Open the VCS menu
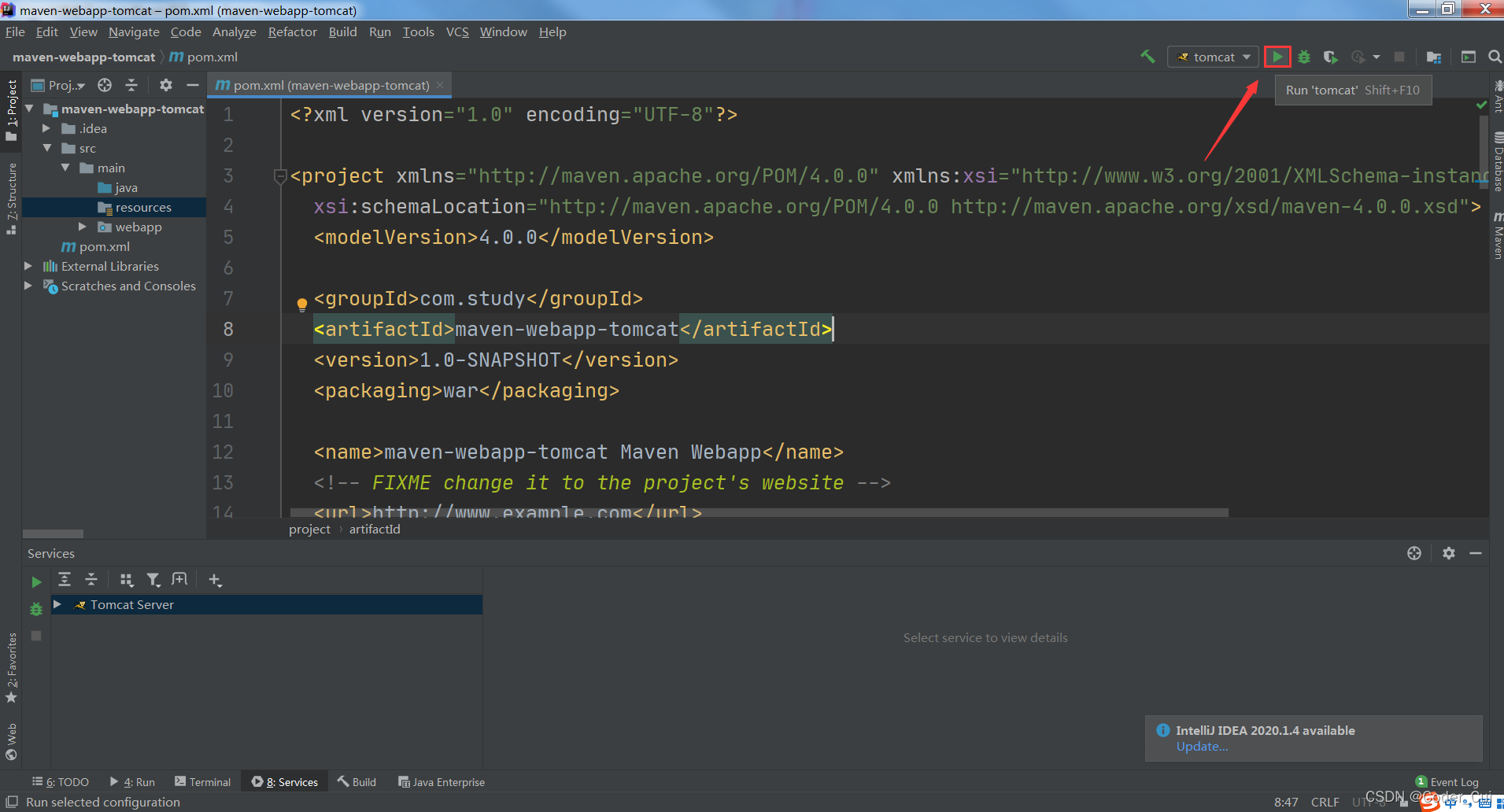This screenshot has height=812, width=1504. (457, 31)
